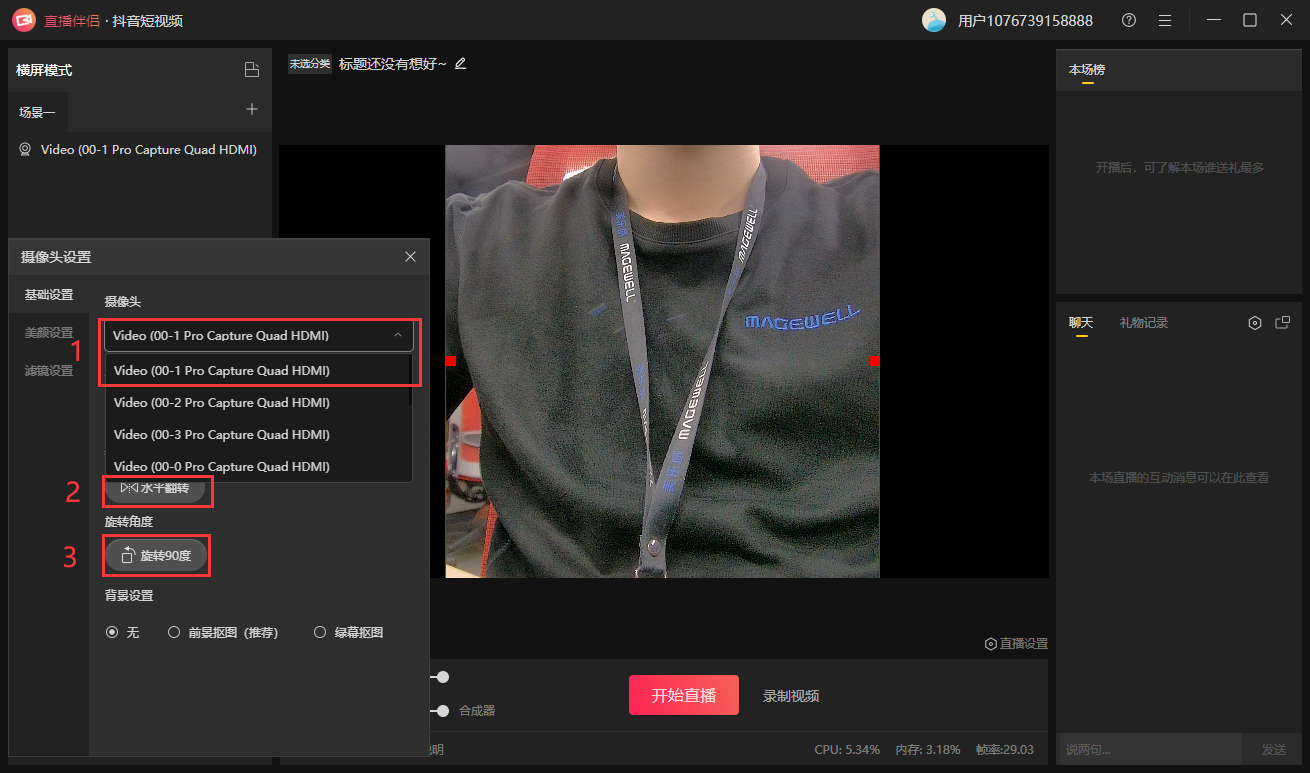Select 绿幕抠图 radio option
1310x773 pixels.
coord(320,633)
